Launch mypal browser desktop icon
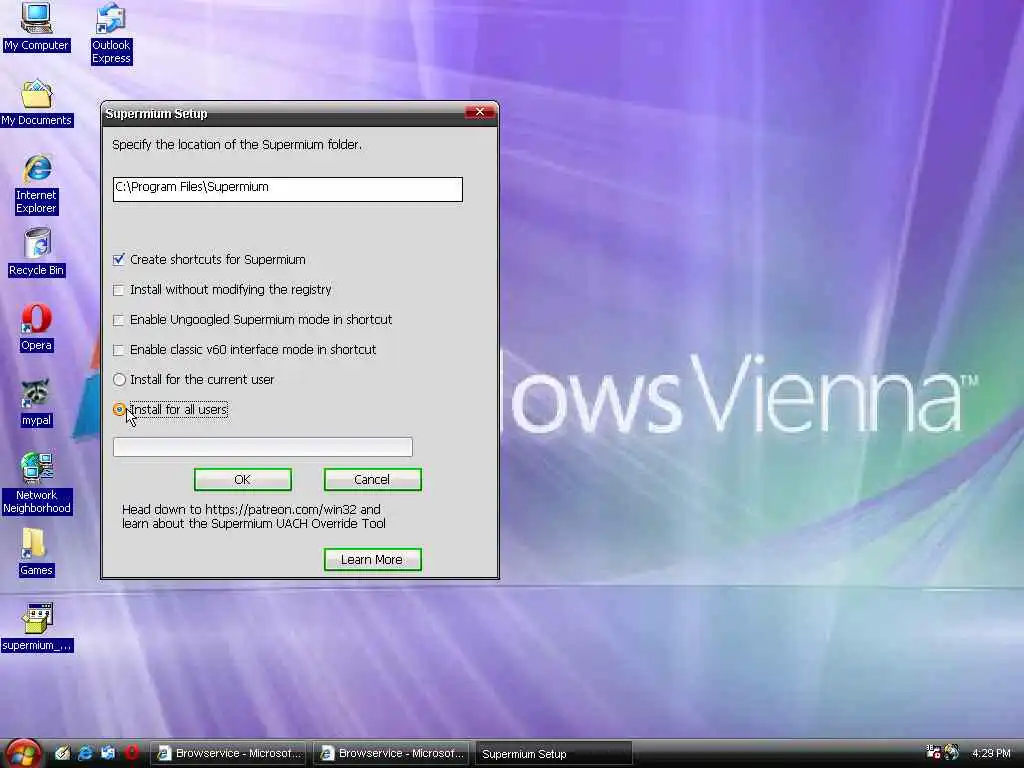 (x=36, y=403)
